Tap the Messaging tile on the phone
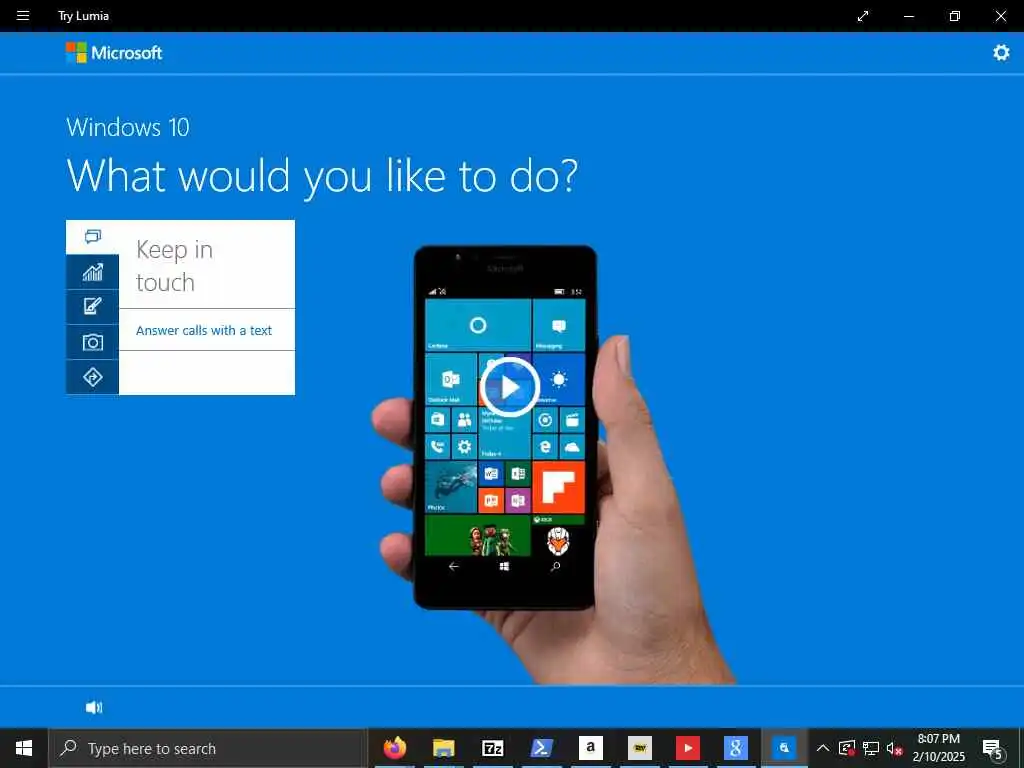This screenshot has width=1024, height=768. pos(559,325)
